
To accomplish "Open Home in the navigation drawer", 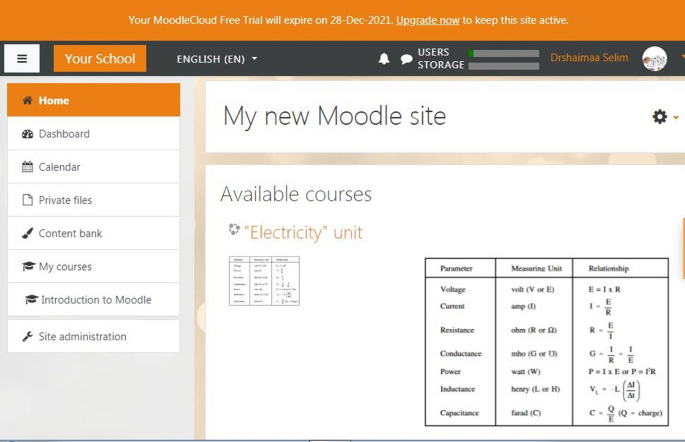I will [x=93, y=100].
